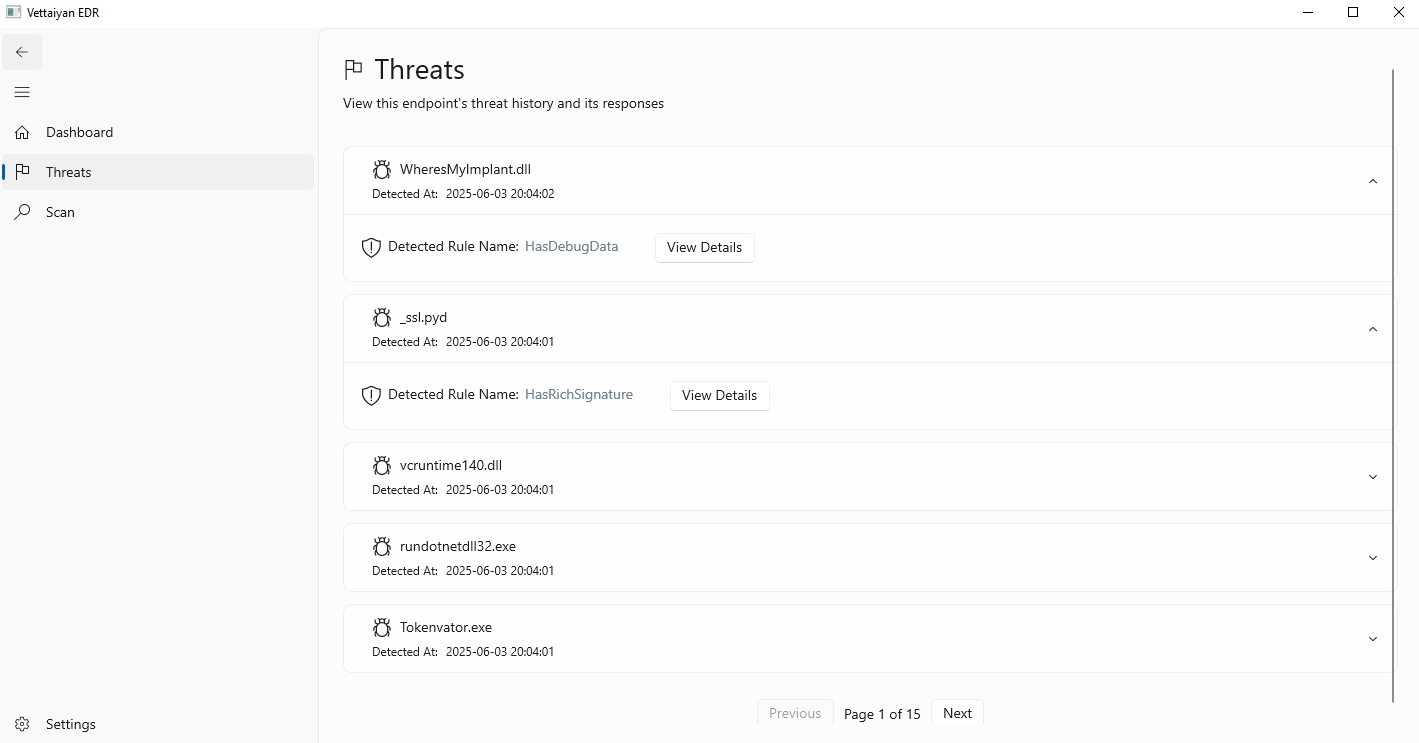Click the shield icon next to HasDebugData rule
1419x743 pixels.
370,246
